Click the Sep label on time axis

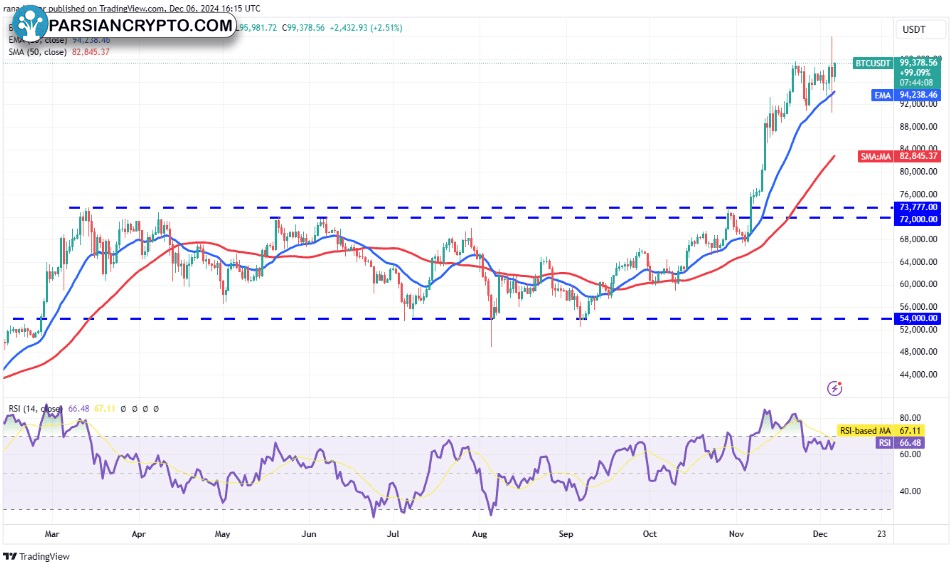pyautogui.click(x=566, y=534)
